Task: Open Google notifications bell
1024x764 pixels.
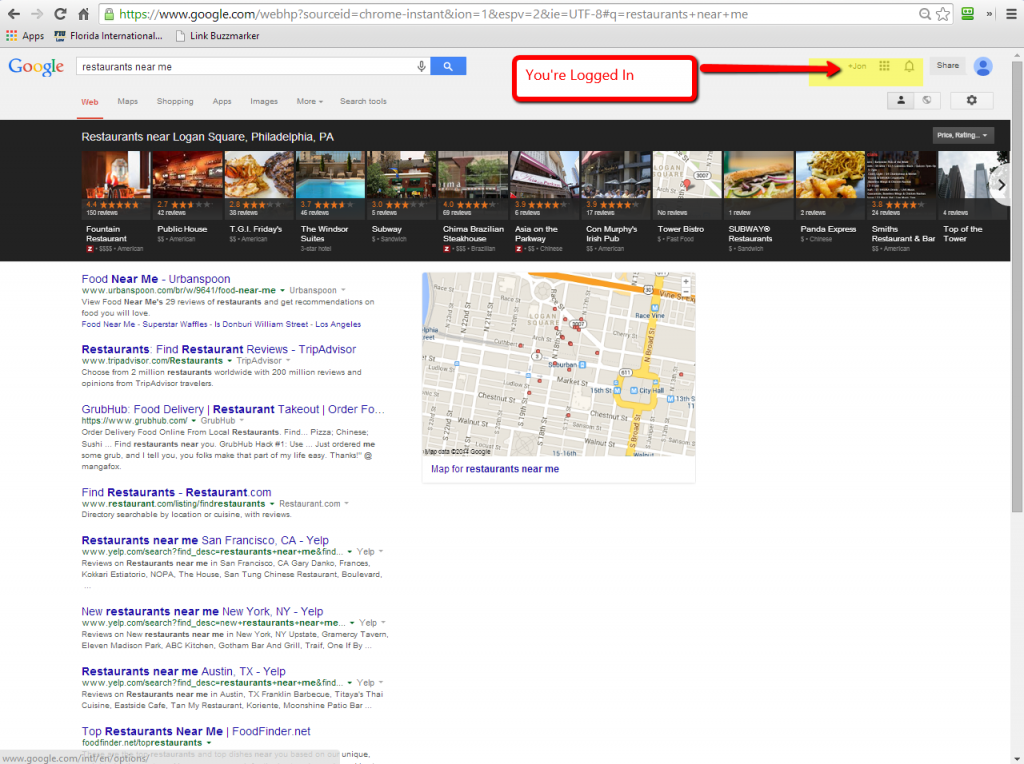Action: (909, 66)
